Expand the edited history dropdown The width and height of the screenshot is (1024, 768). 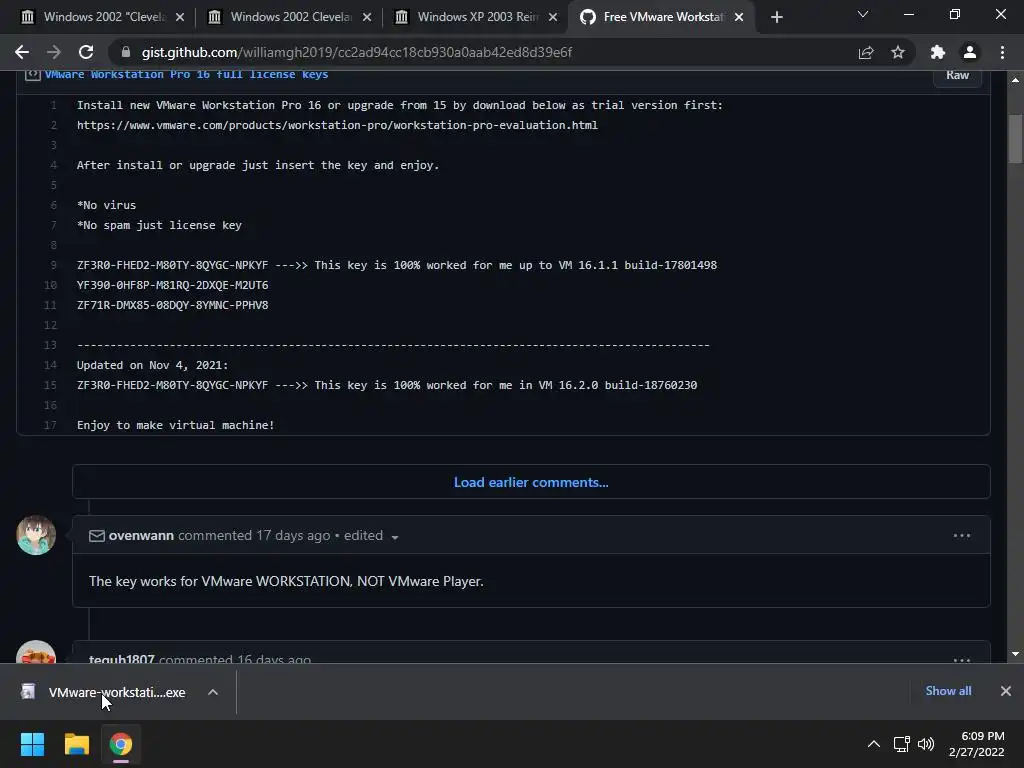pos(371,536)
